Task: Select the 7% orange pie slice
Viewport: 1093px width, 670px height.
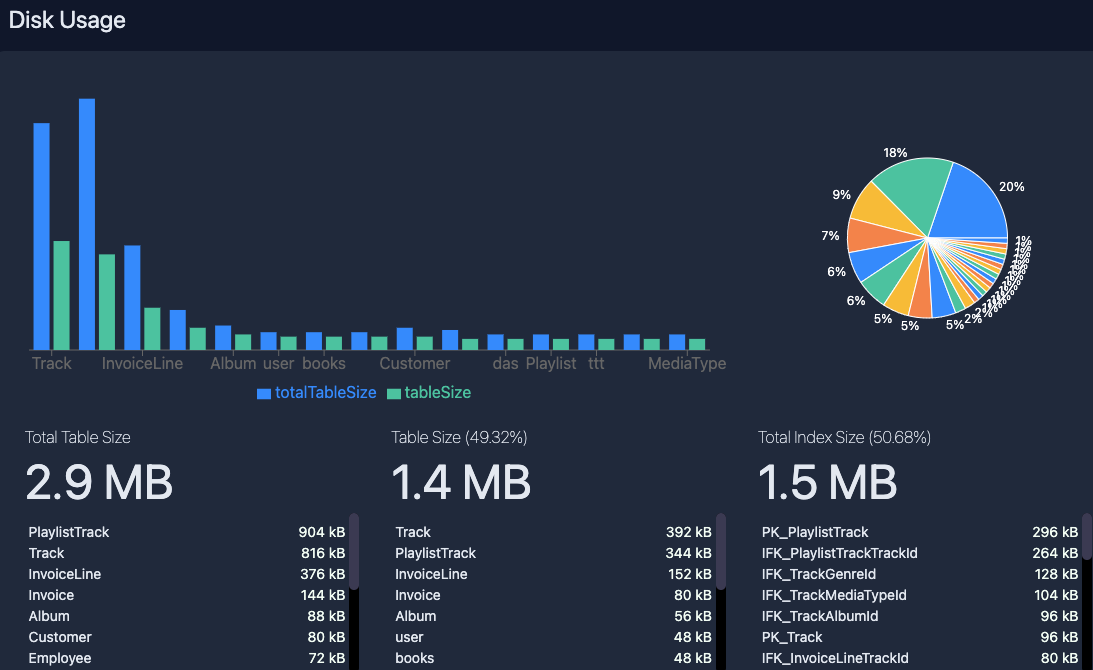Action: 866,236
